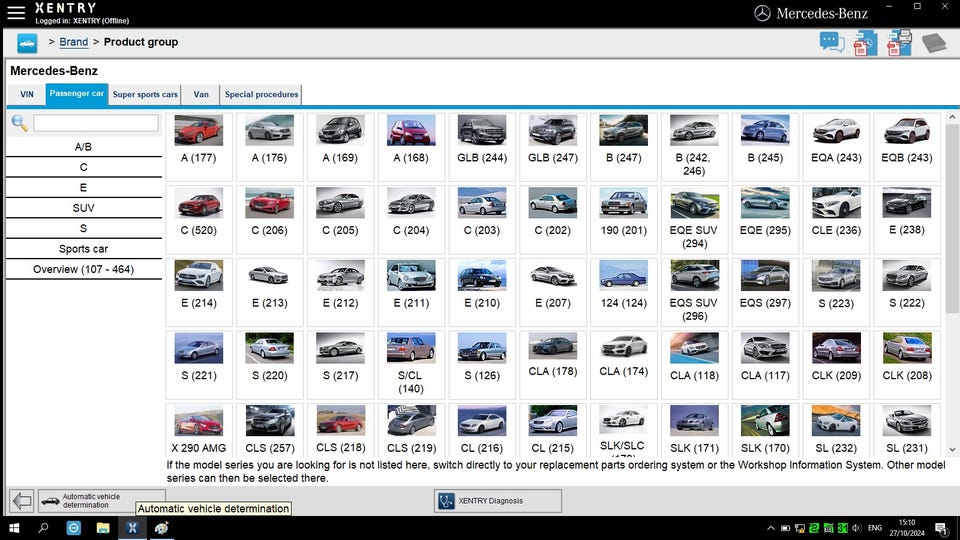Open the Super sports cars tab

(145, 95)
